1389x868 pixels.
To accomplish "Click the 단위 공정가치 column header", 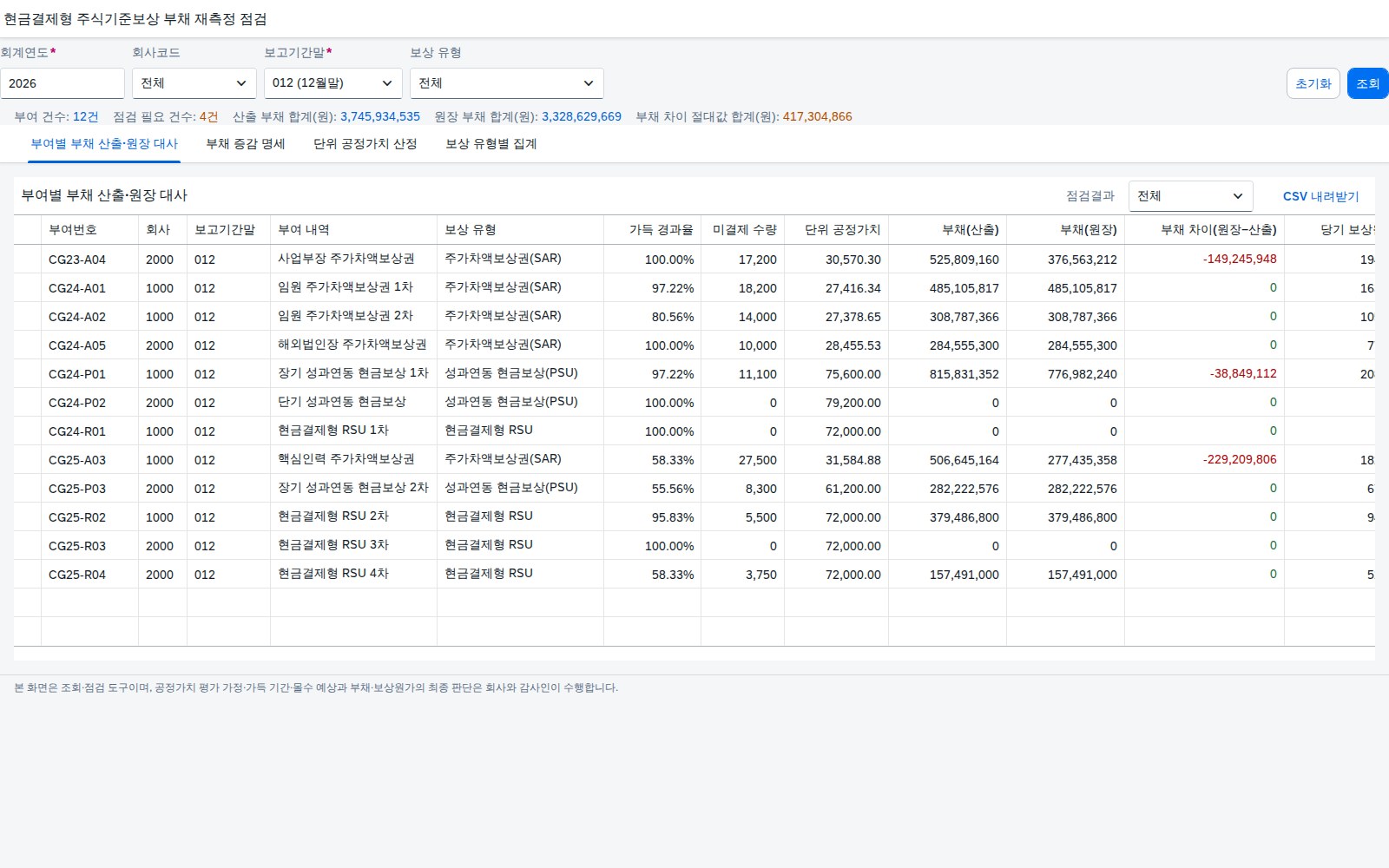I will click(x=837, y=230).
